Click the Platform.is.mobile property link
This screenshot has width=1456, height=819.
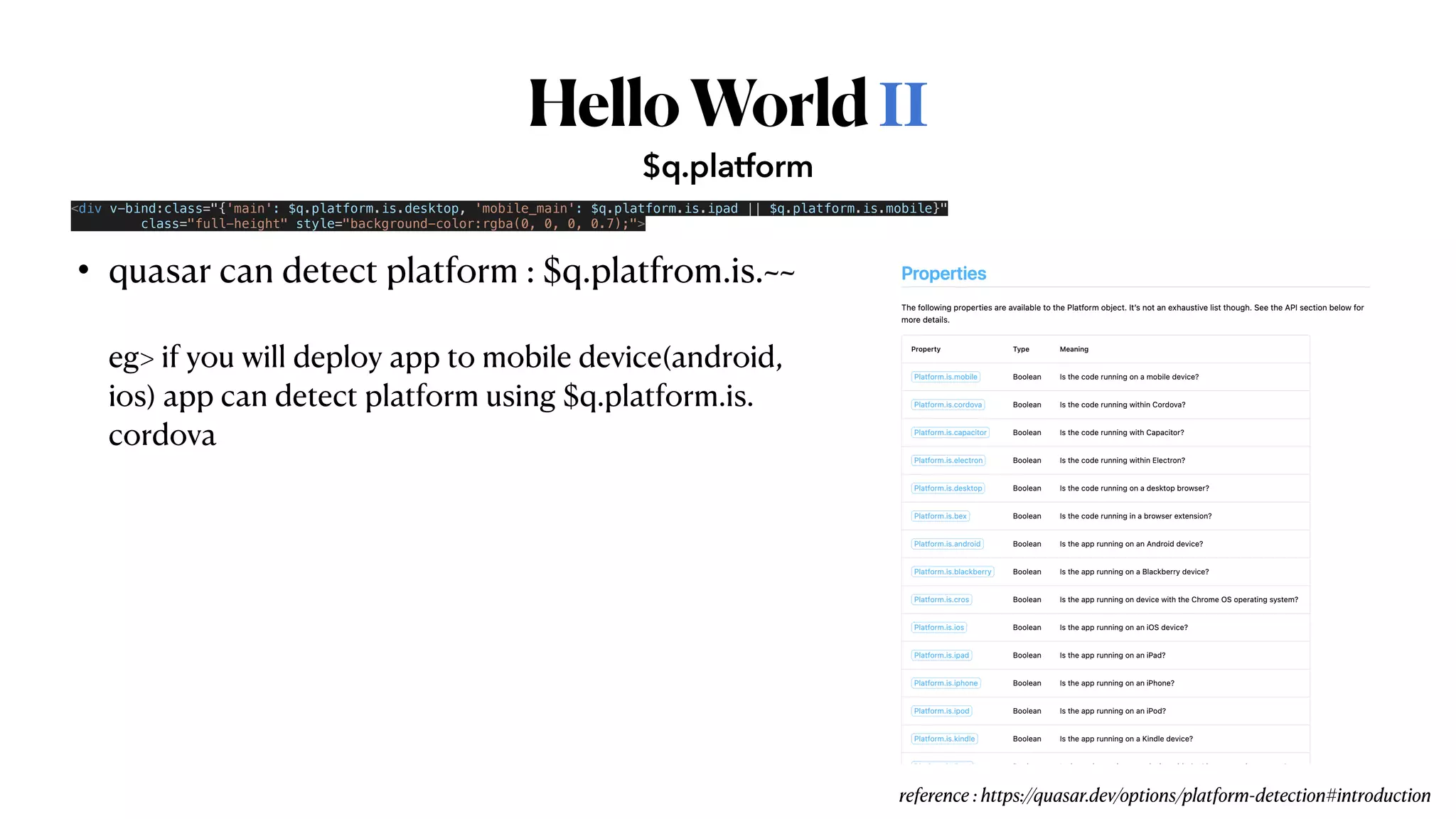pyautogui.click(x=945, y=377)
